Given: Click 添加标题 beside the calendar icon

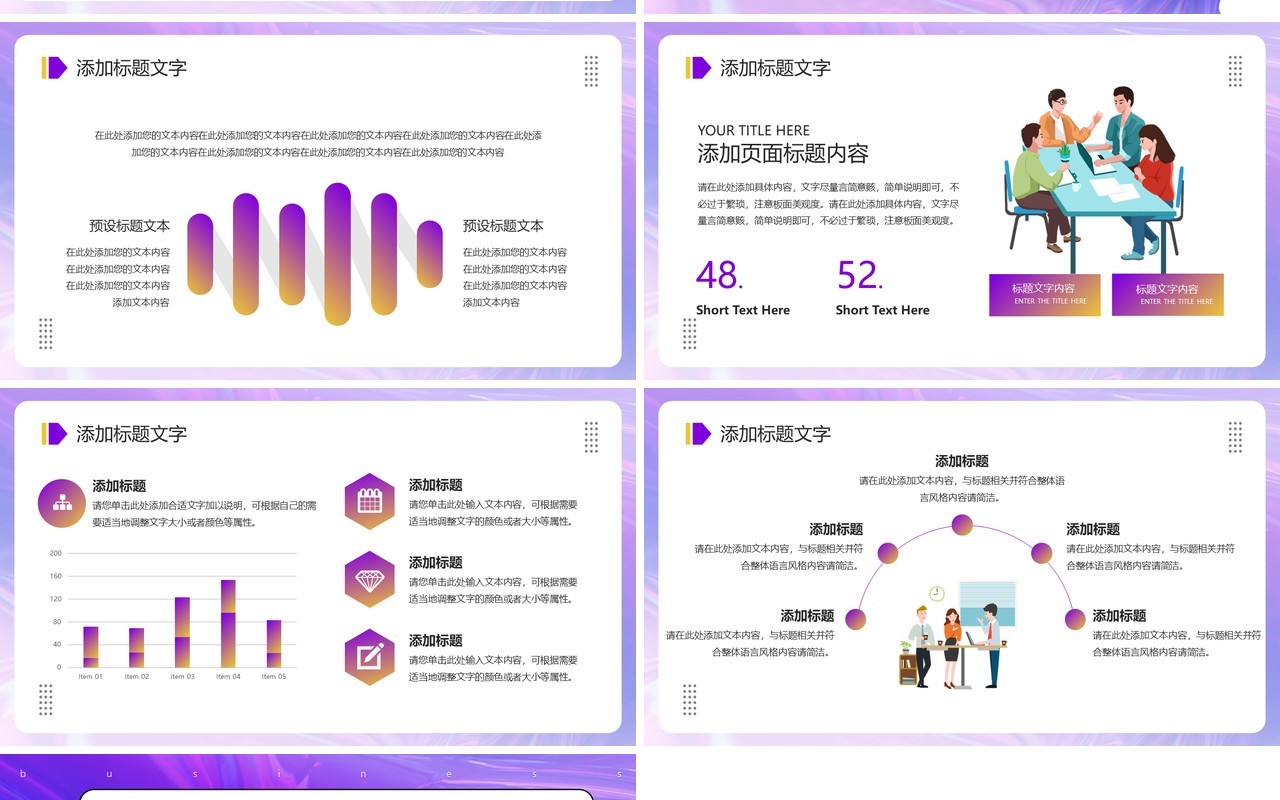Looking at the screenshot, I should click(435, 485).
